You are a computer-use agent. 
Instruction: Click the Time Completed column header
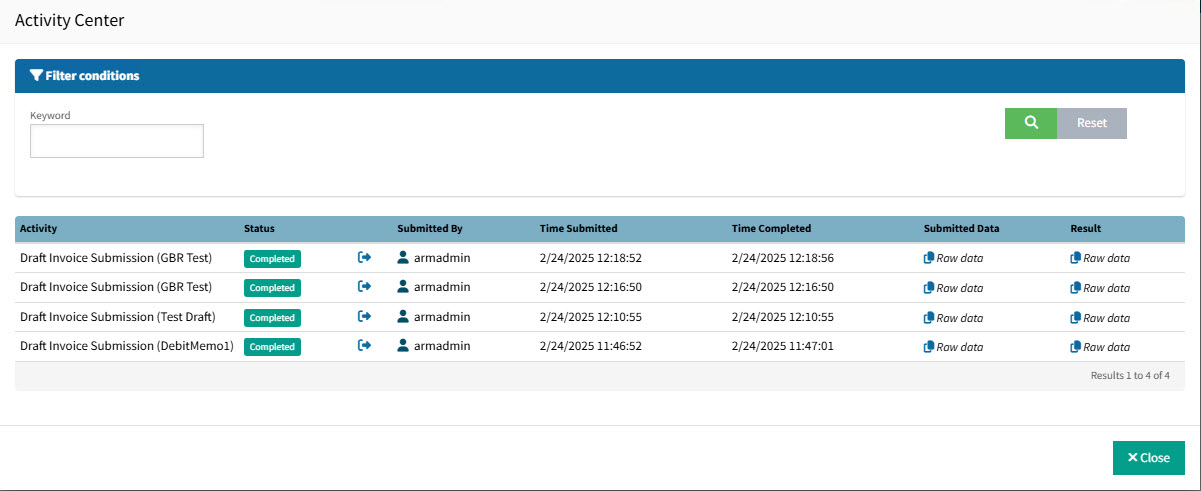(x=772, y=229)
